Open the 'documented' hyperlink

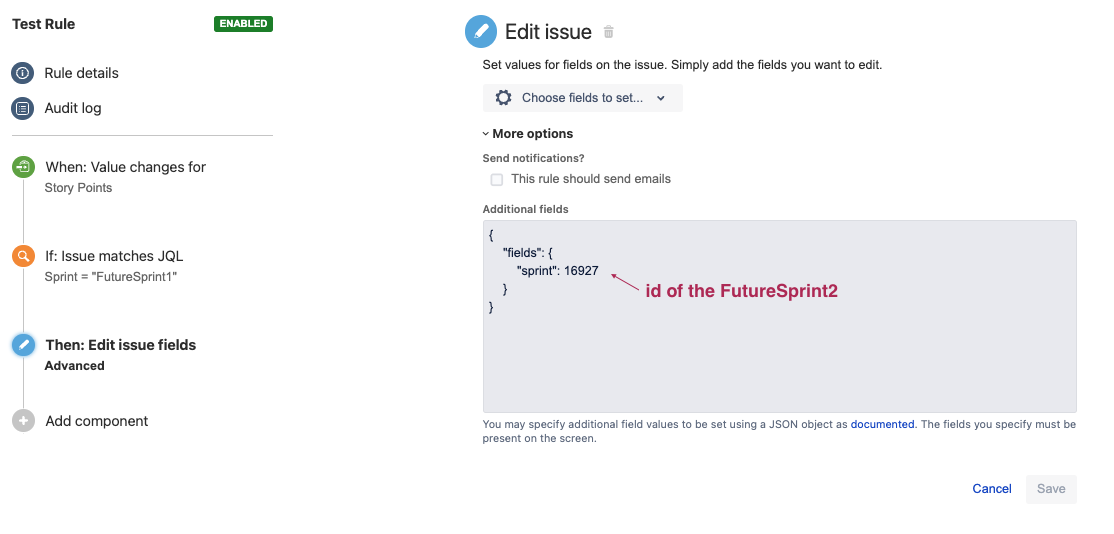[882, 424]
